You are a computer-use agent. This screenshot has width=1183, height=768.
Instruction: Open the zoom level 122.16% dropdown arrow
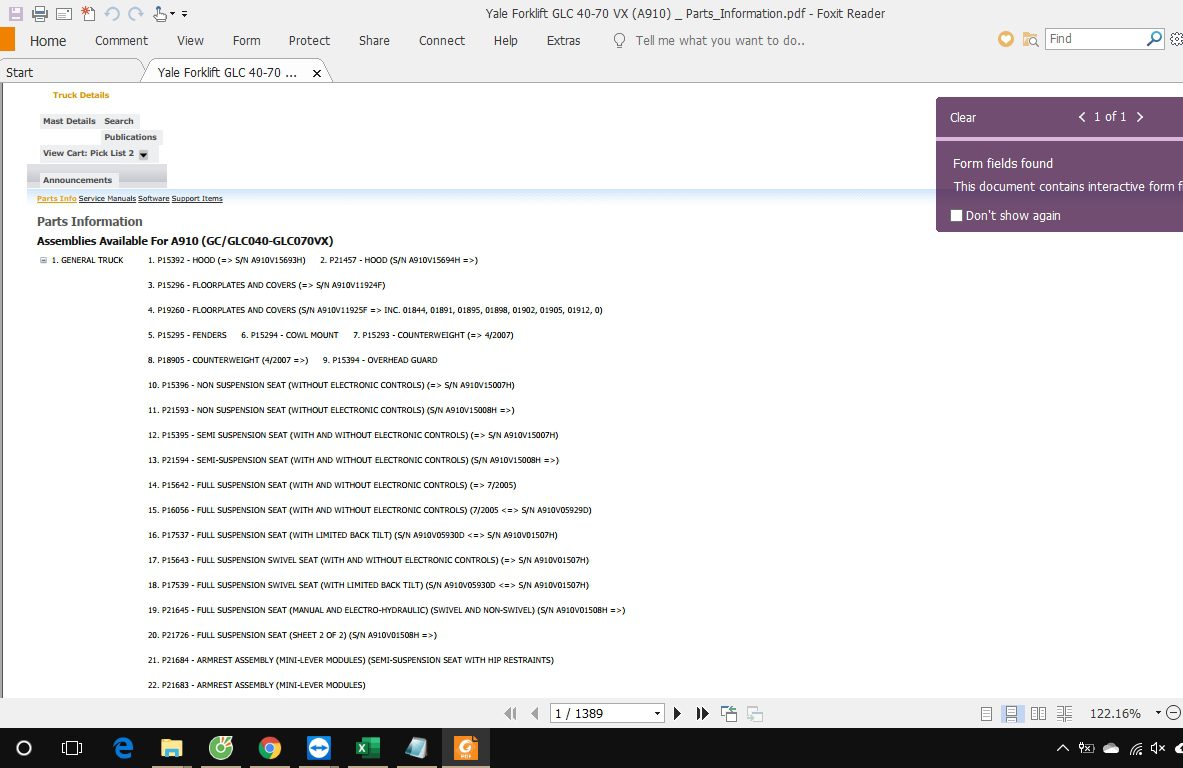pos(1158,713)
